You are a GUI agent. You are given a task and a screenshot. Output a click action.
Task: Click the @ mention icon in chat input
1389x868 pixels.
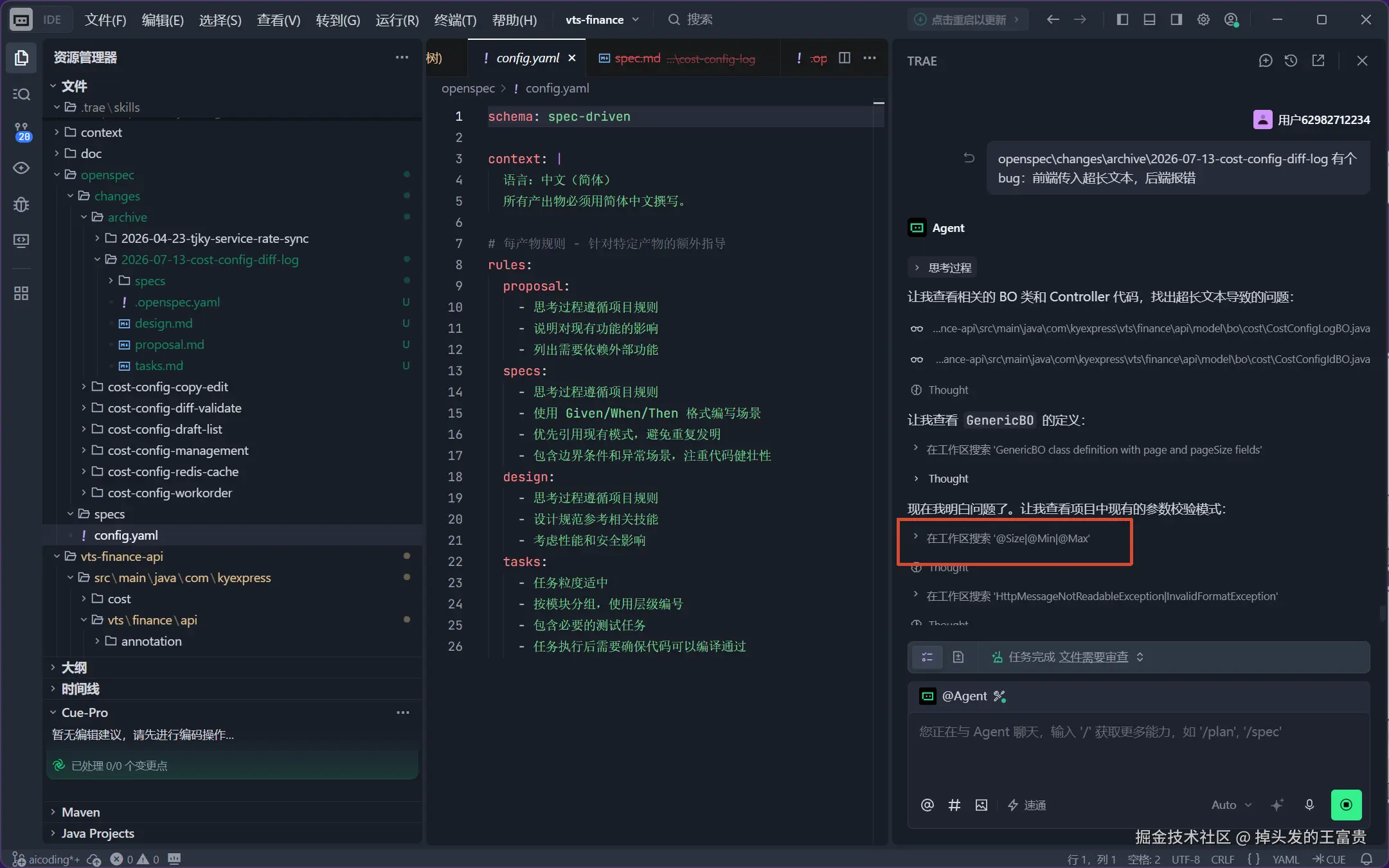[927, 805]
